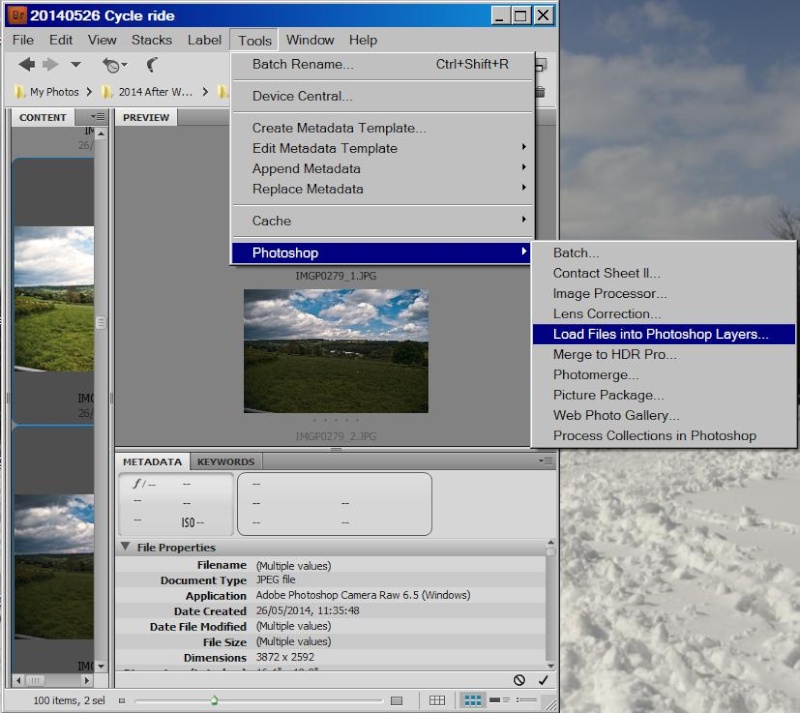This screenshot has height=713, width=800.
Task: Select the upper content strip thumbnail
Action: coord(54,299)
